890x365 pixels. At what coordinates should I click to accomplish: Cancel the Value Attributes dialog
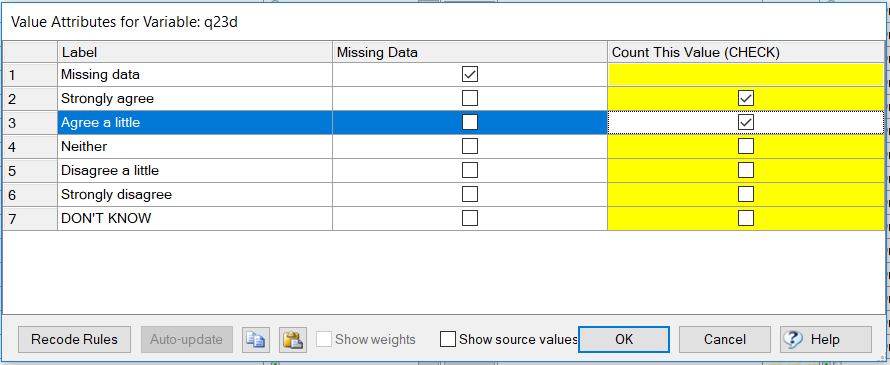point(725,339)
